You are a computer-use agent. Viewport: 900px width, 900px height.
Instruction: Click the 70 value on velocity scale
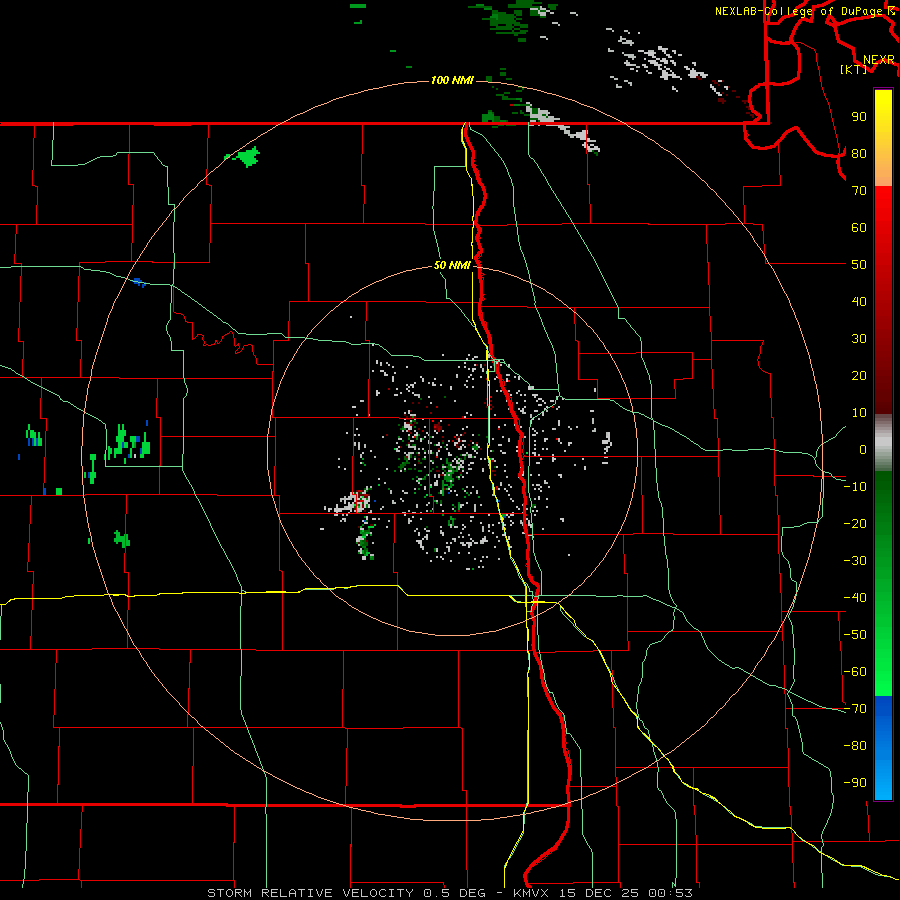point(859,191)
